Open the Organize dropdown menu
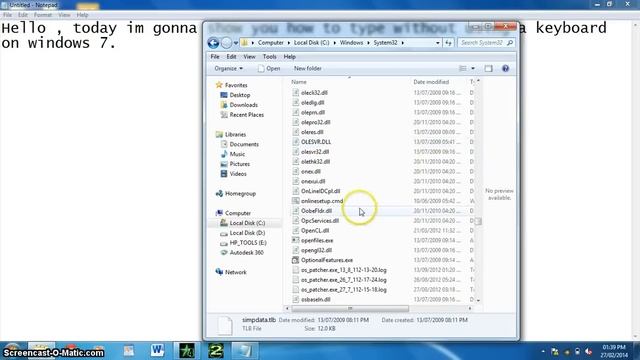Screen dimensions: 640x360 pos(229,69)
